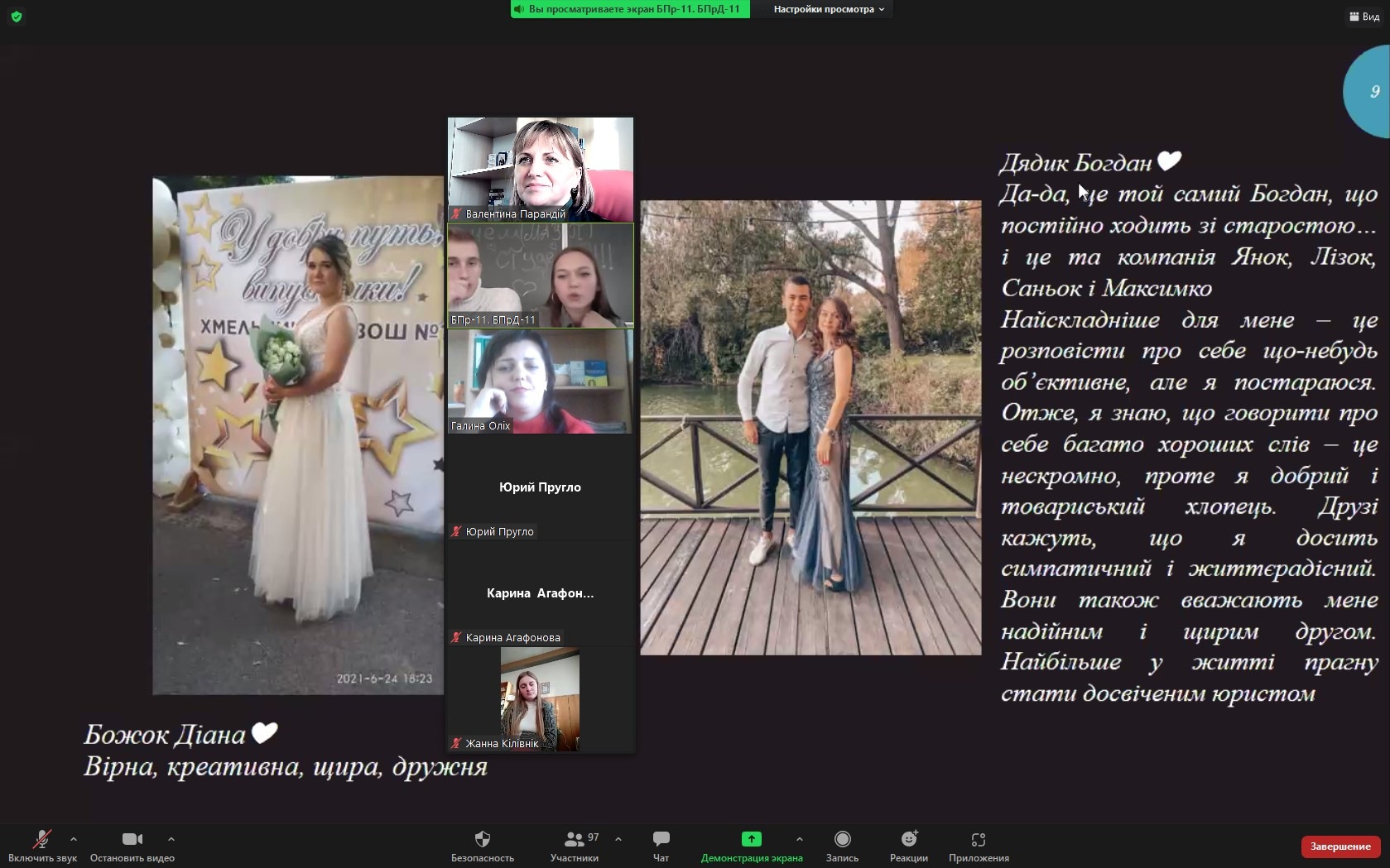Click the red Завершение button

click(x=1339, y=846)
